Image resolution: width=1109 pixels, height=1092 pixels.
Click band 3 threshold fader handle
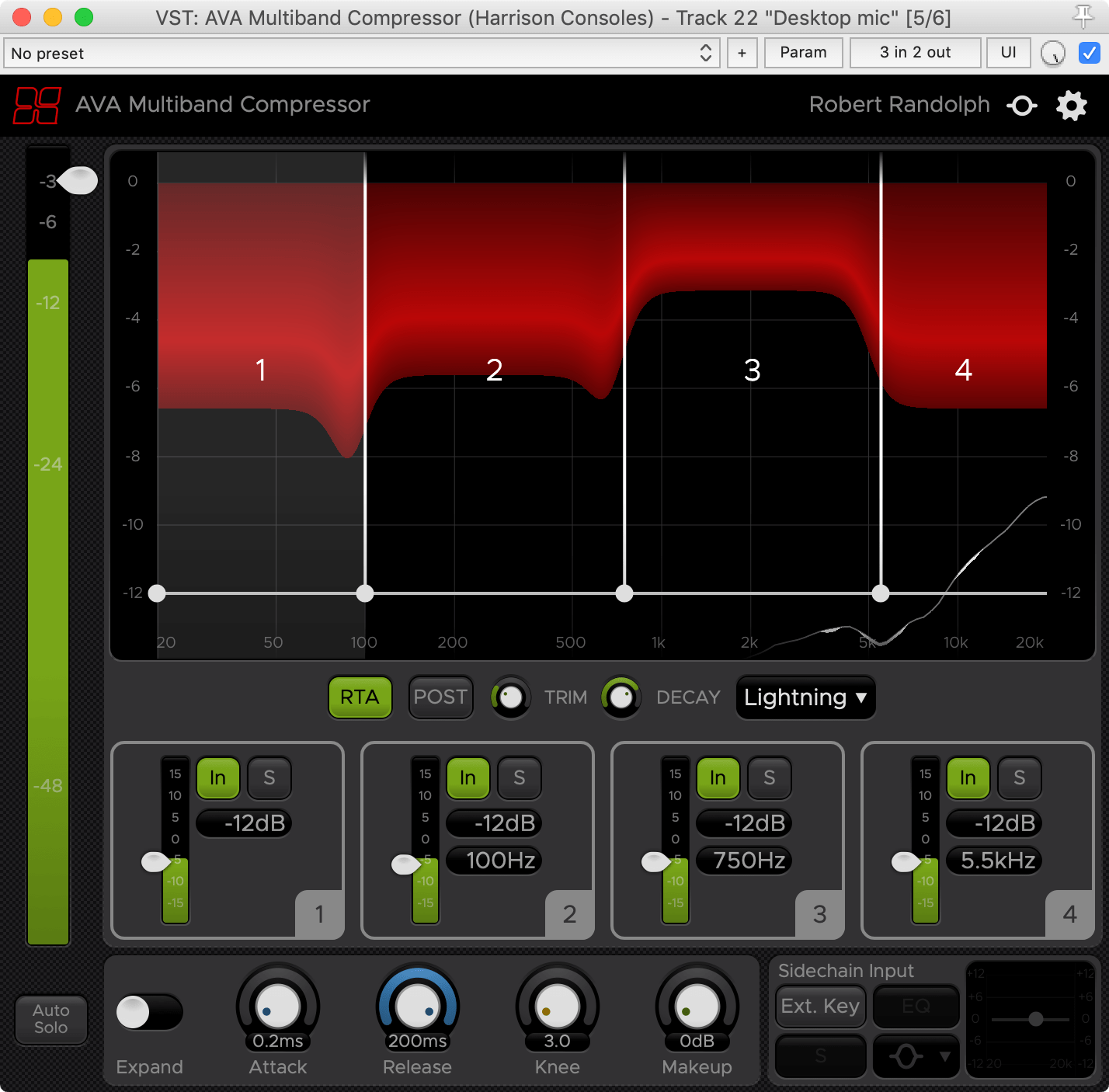point(656,861)
